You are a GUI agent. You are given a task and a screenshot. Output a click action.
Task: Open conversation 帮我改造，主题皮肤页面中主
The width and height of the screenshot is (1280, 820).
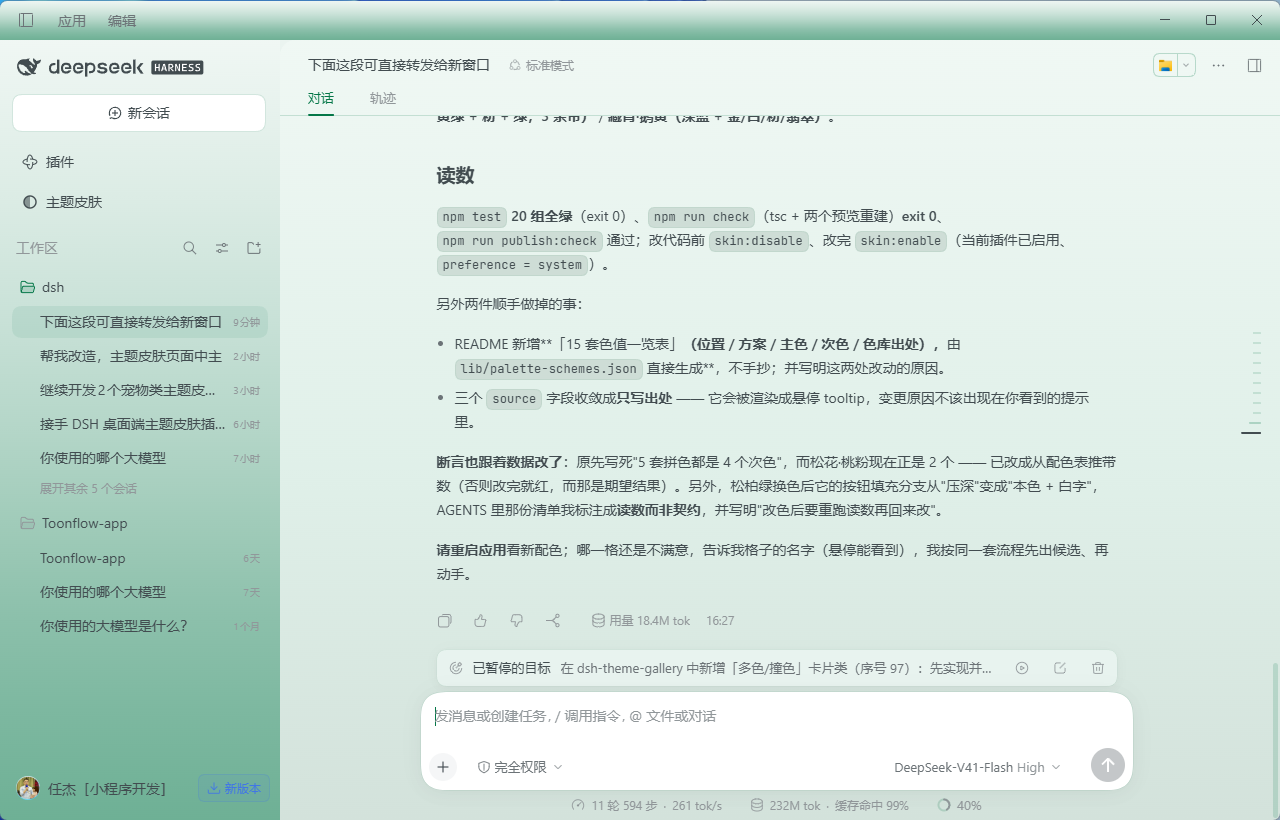pos(139,356)
